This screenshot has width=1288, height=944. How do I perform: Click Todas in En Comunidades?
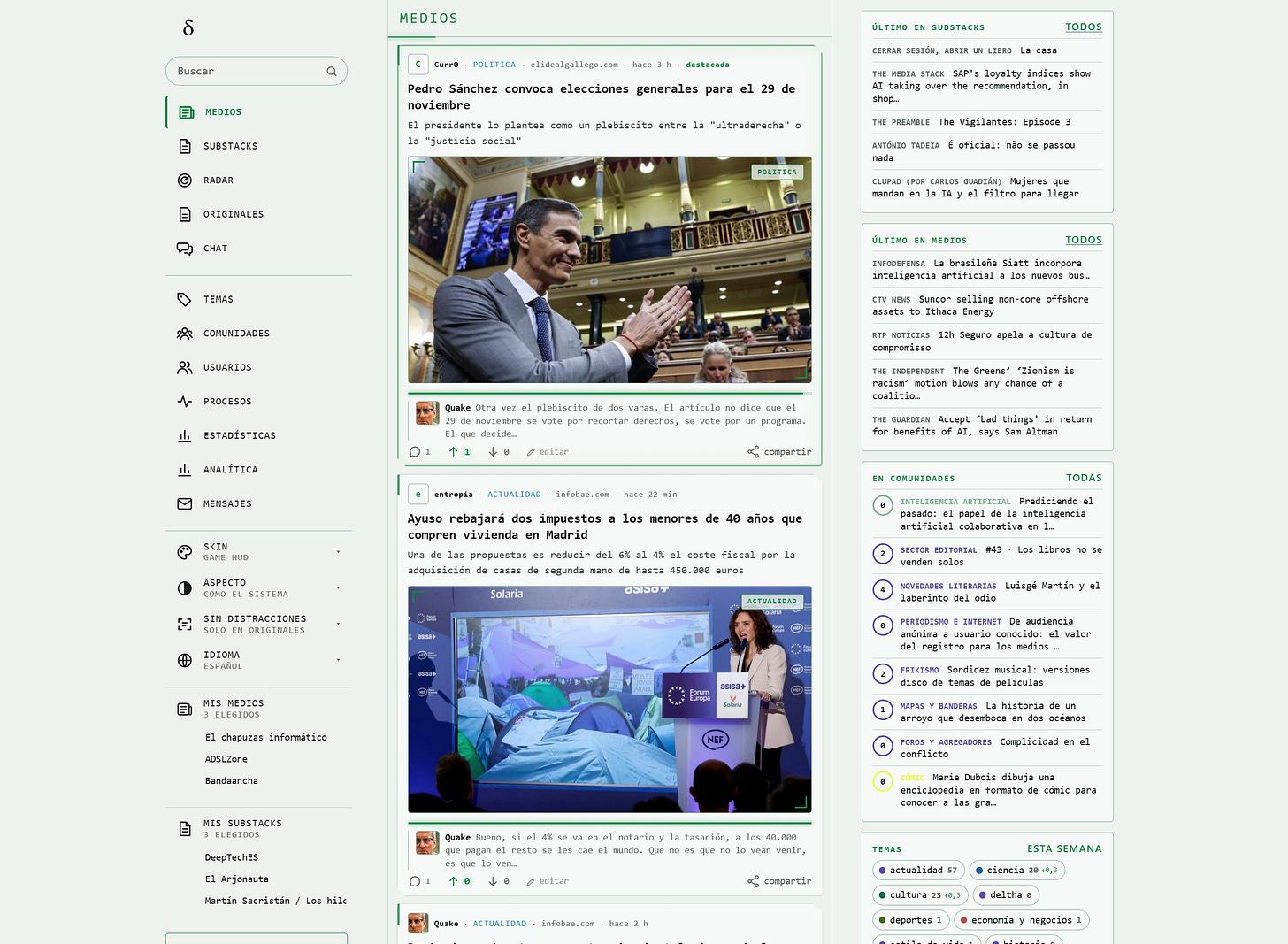pos(1084,478)
